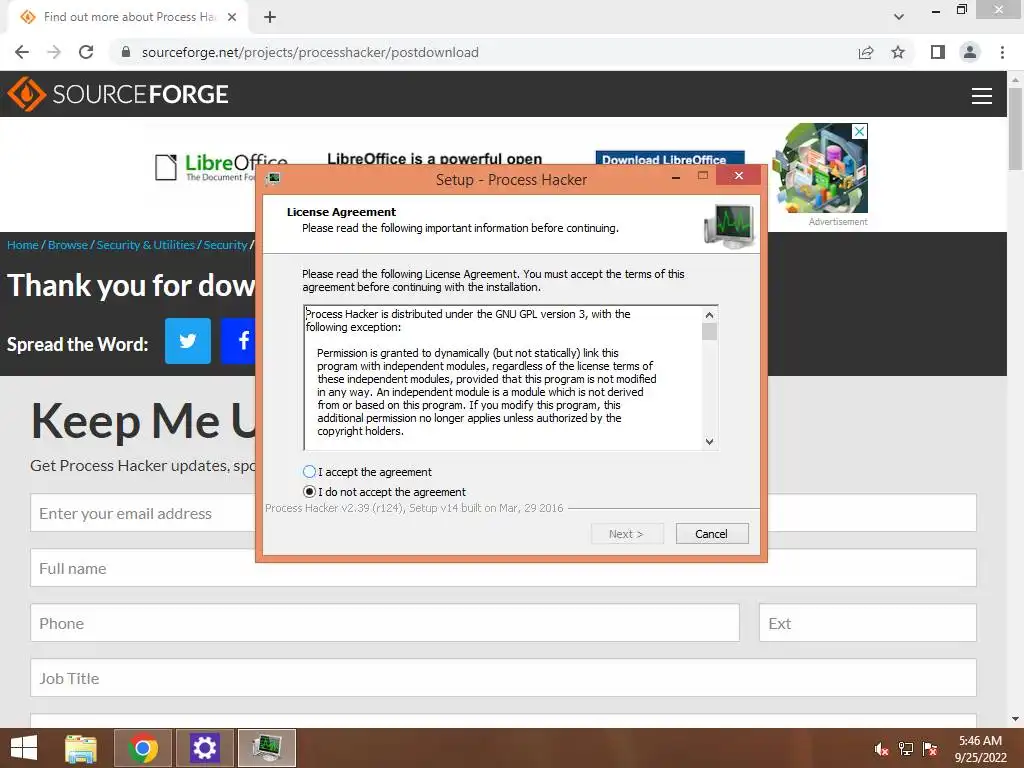
Task: Click the Process Hacker setup title bar icon
Action: pos(272,178)
